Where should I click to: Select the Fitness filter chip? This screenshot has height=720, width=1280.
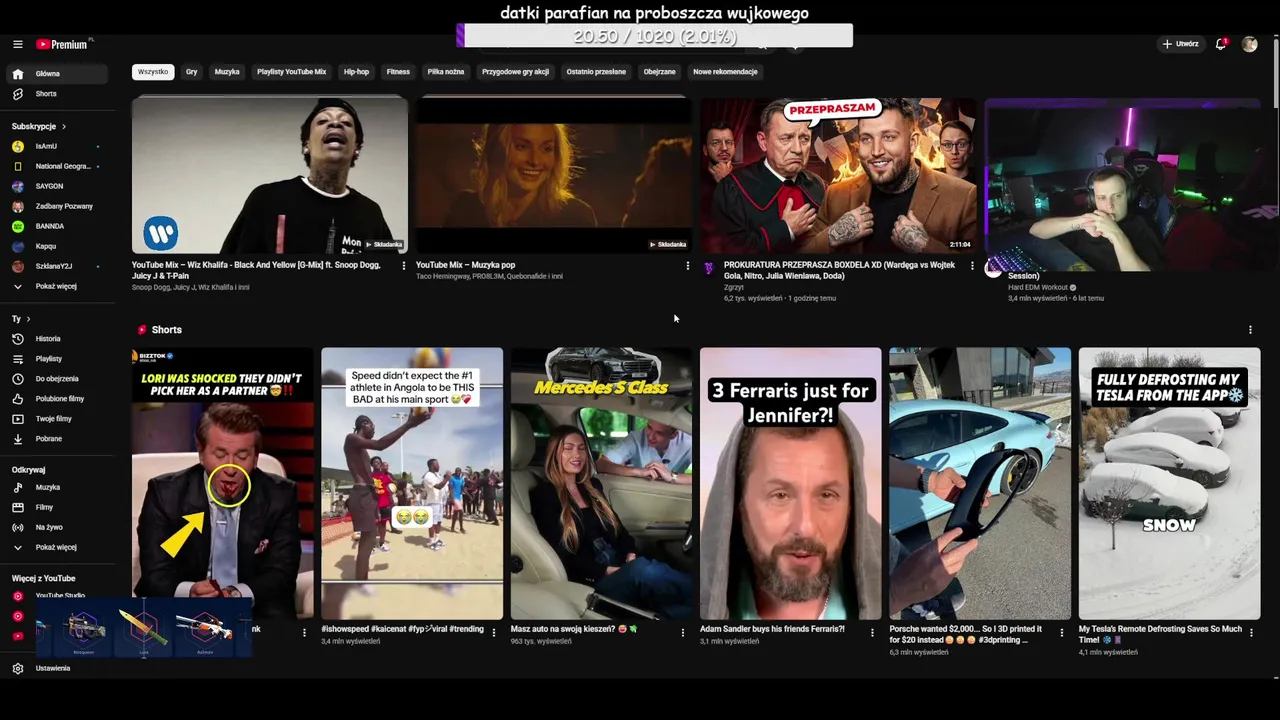click(x=398, y=72)
